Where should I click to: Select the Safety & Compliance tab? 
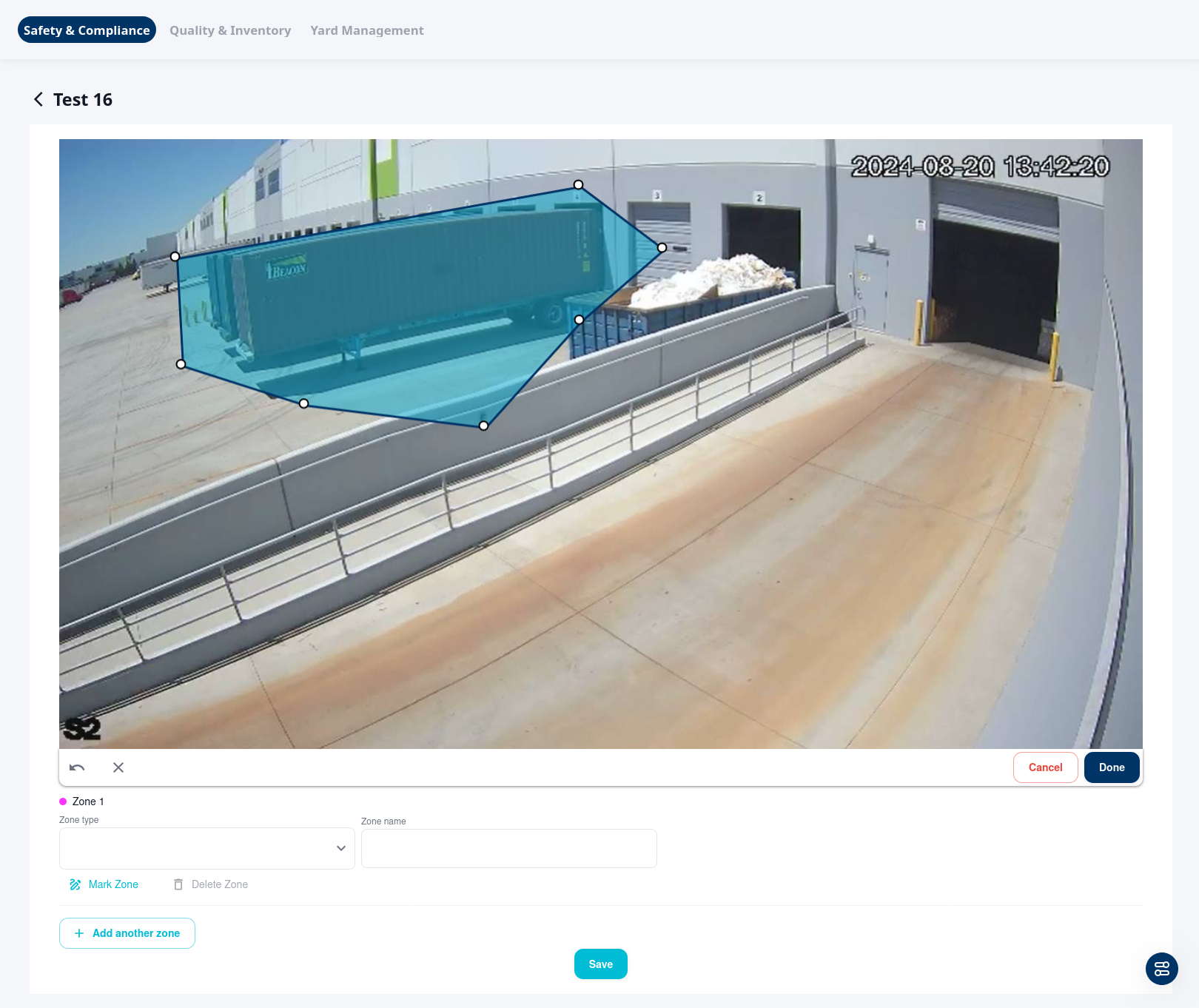tap(87, 30)
